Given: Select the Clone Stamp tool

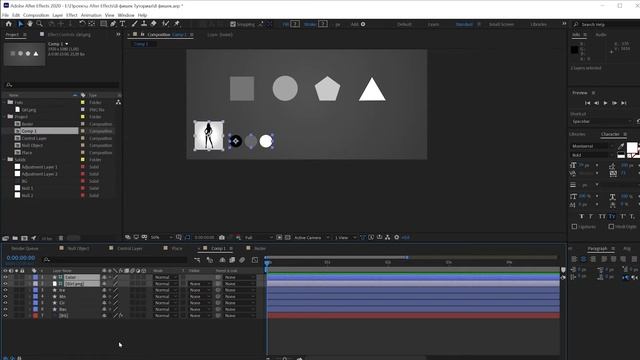Looking at the screenshot, I should 144,24.
